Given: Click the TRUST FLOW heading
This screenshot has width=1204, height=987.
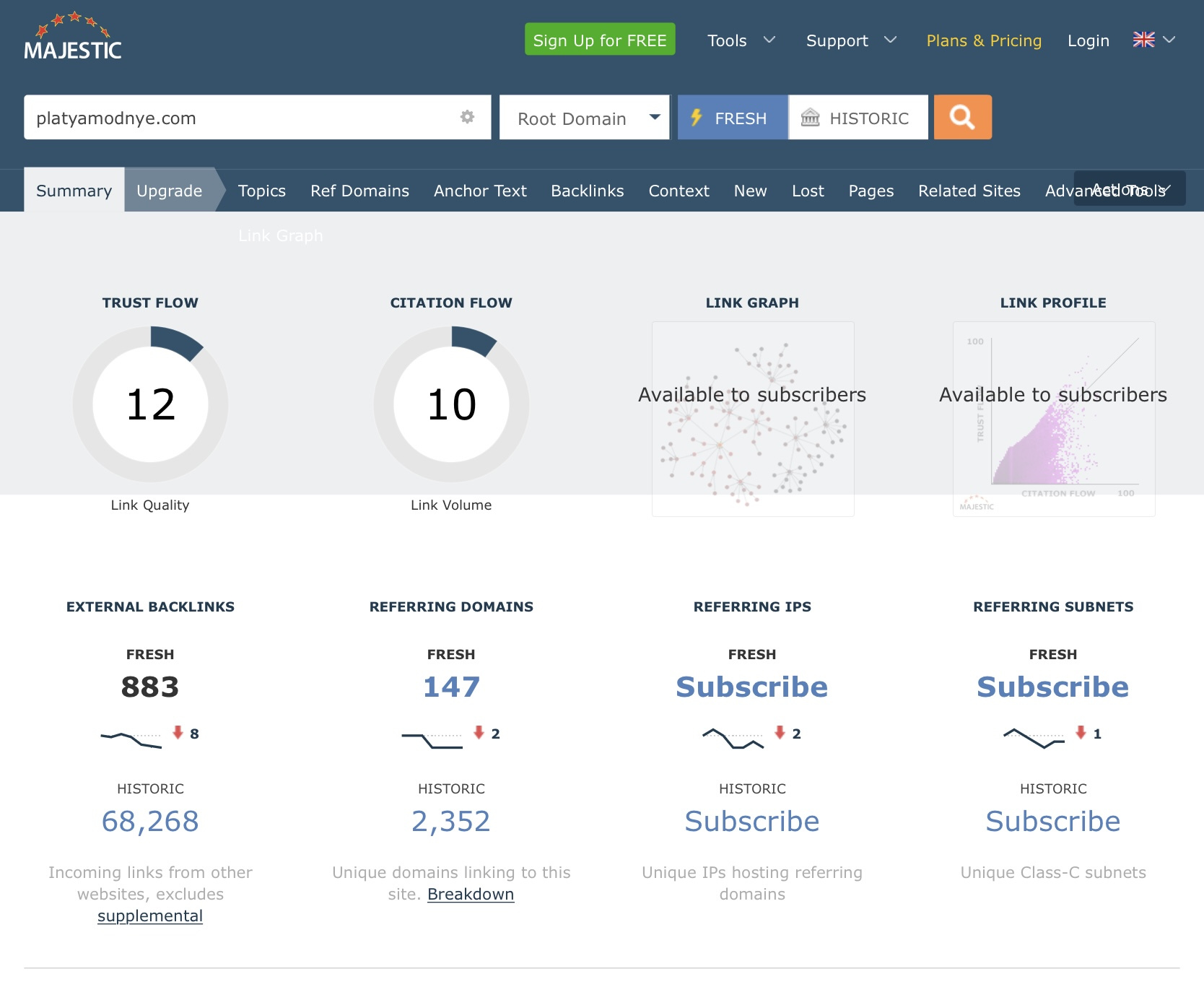Looking at the screenshot, I should tap(150, 303).
